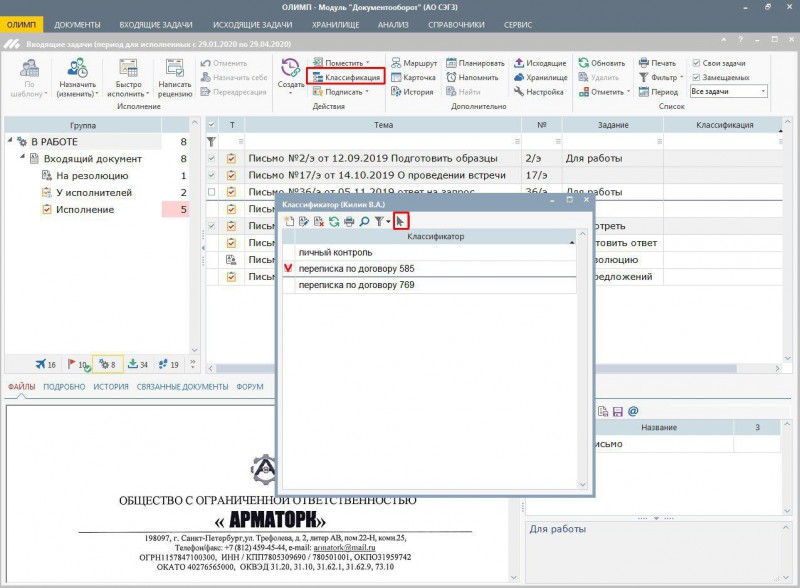Viewport: 800px width, 588px height.
Task: Click the Напомнить button
Action: coord(472,77)
